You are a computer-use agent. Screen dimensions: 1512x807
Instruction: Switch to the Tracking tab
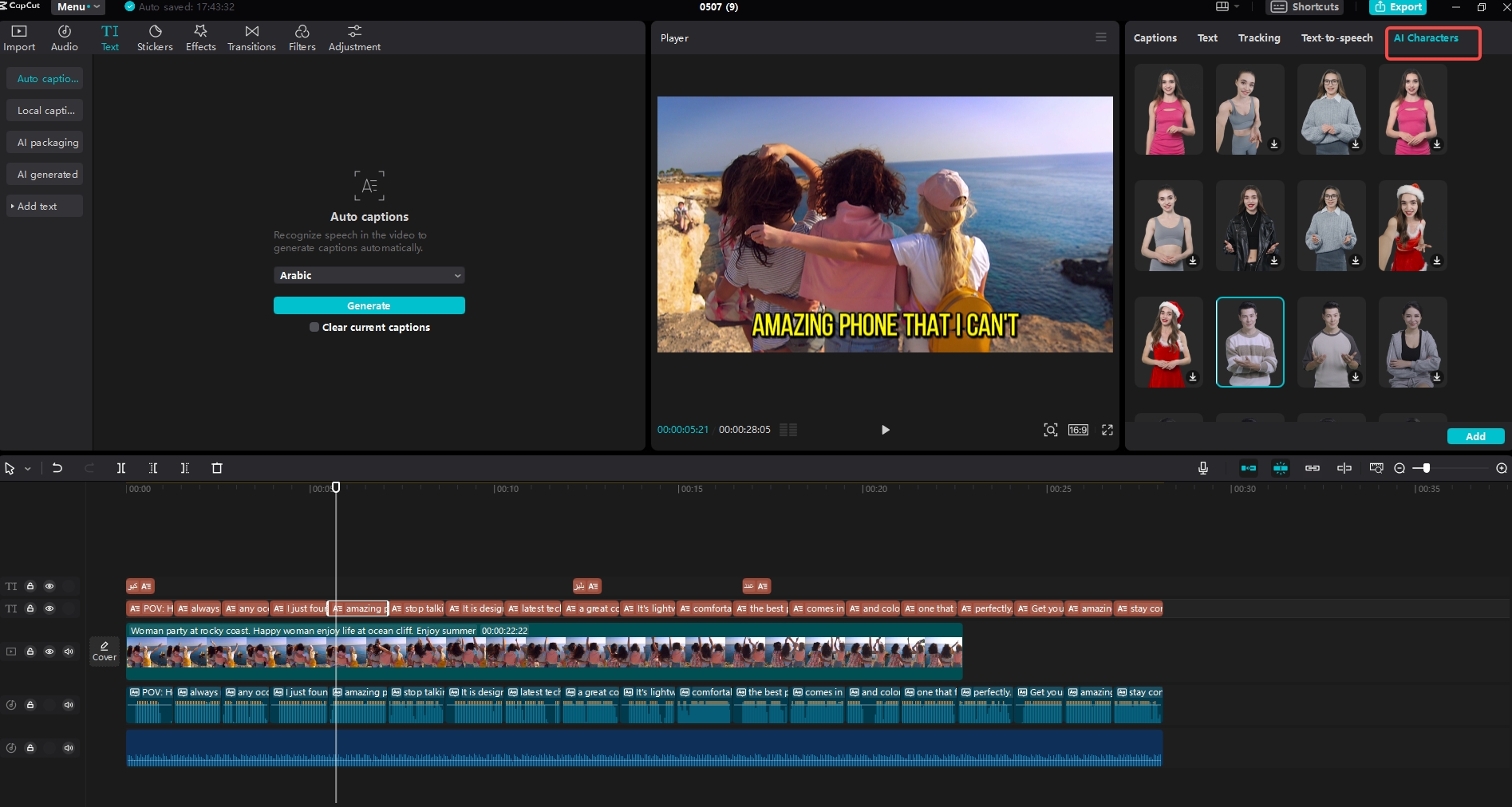tap(1258, 38)
